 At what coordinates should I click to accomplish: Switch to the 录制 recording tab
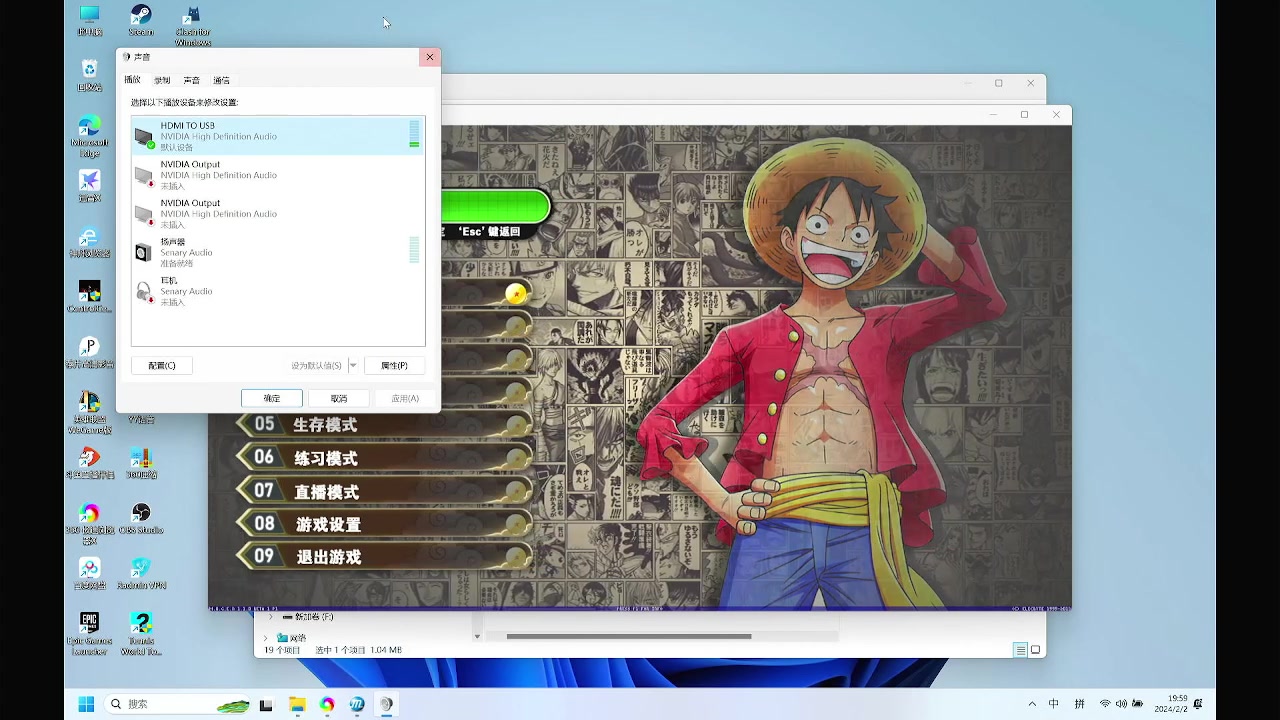click(x=162, y=80)
